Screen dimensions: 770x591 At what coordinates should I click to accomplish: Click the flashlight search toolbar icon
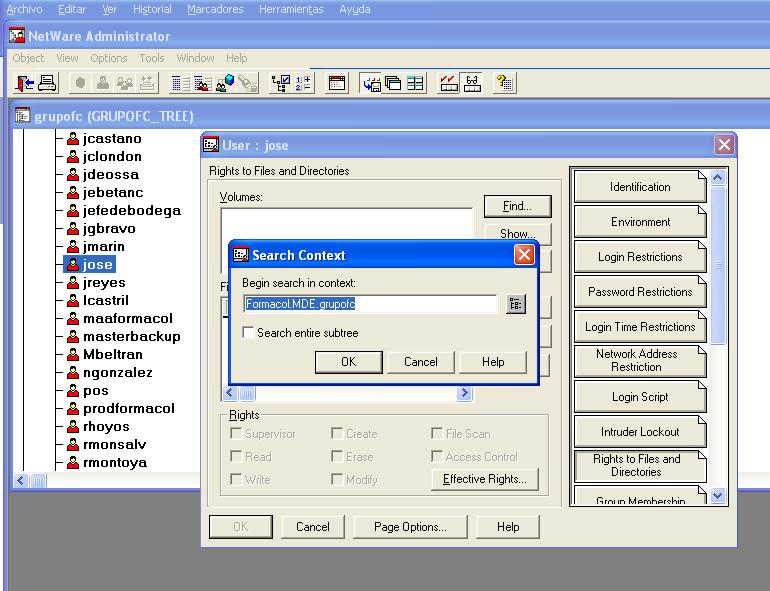248,83
